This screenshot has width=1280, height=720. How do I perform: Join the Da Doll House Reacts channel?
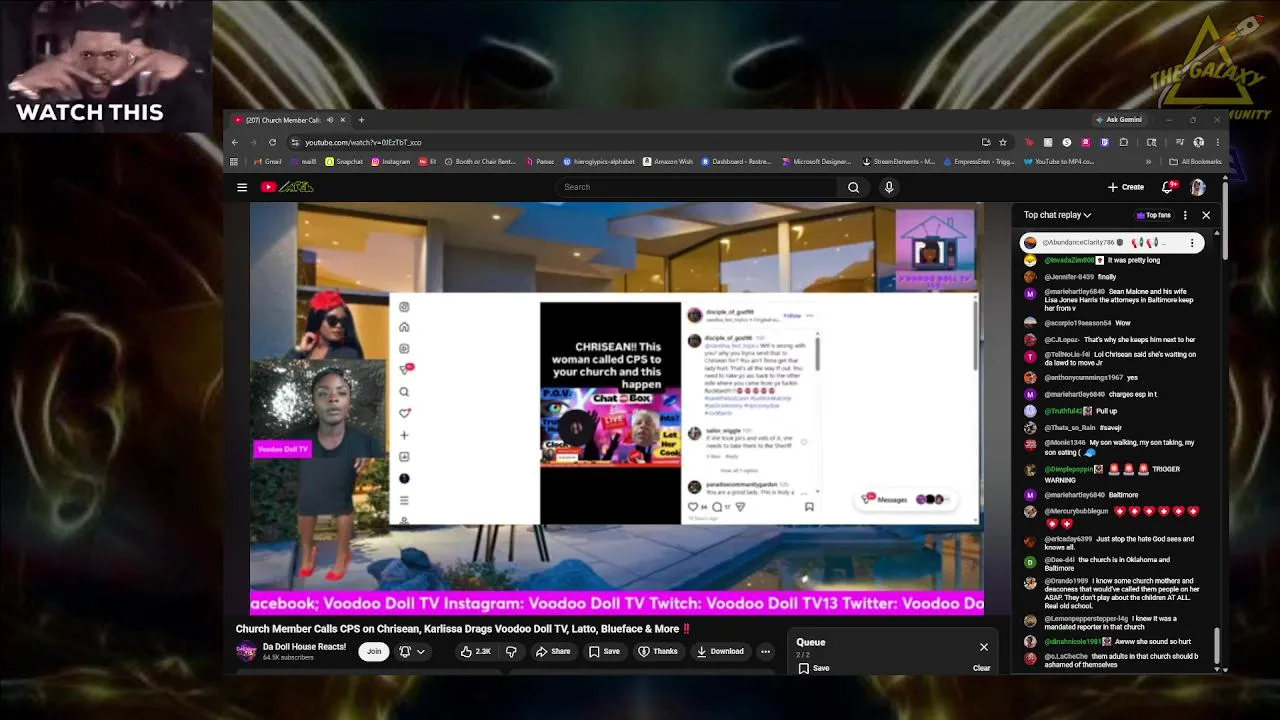(x=374, y=652)
